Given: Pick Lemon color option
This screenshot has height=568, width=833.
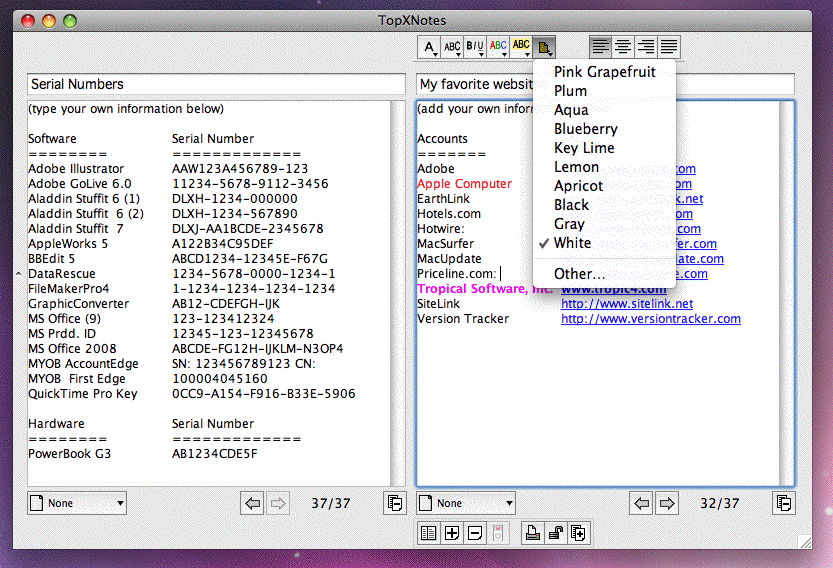Looking at the screenshot, I should click(x=604, y=167).
